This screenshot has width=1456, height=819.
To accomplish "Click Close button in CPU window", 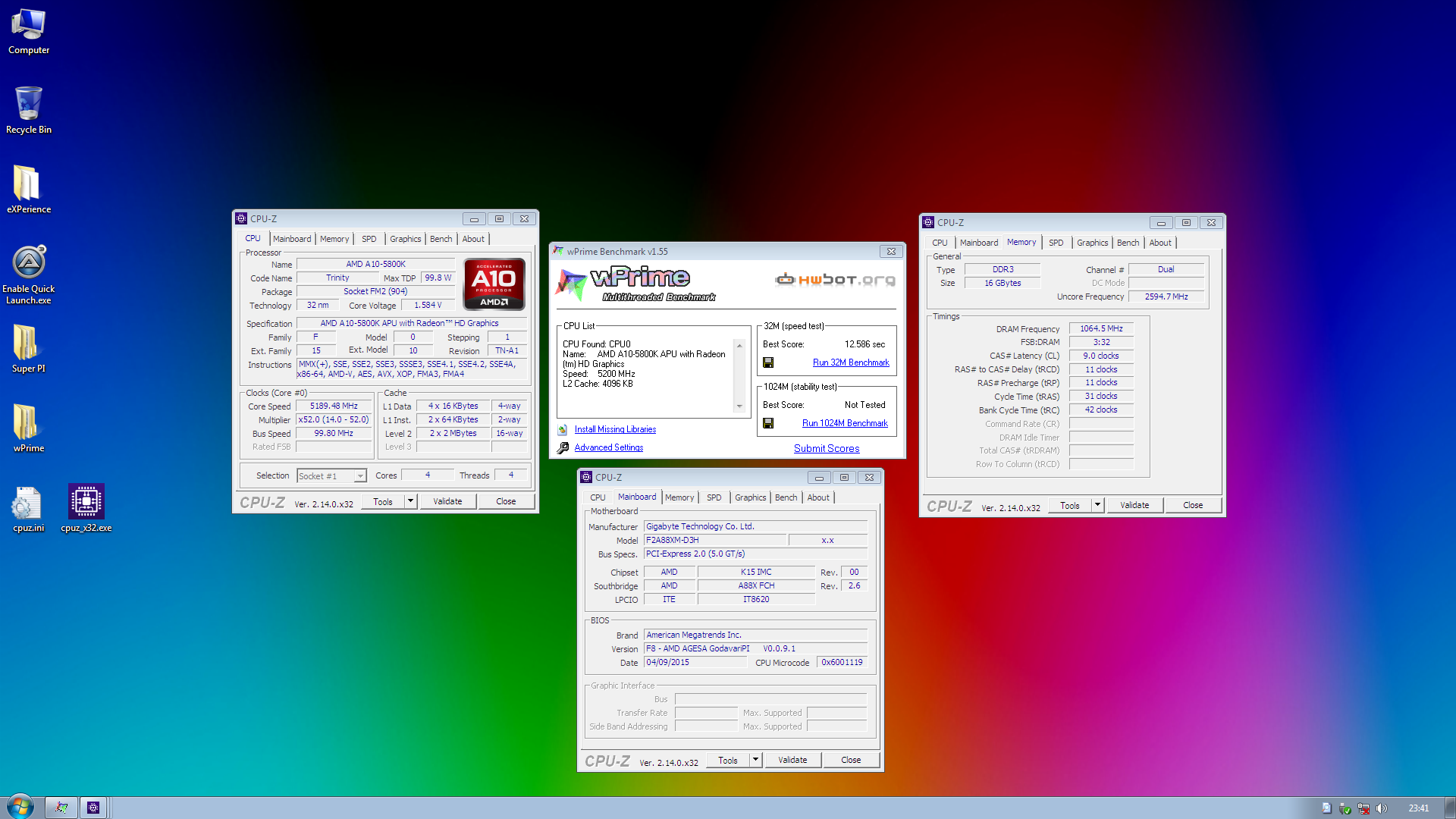I will point(506,501).
